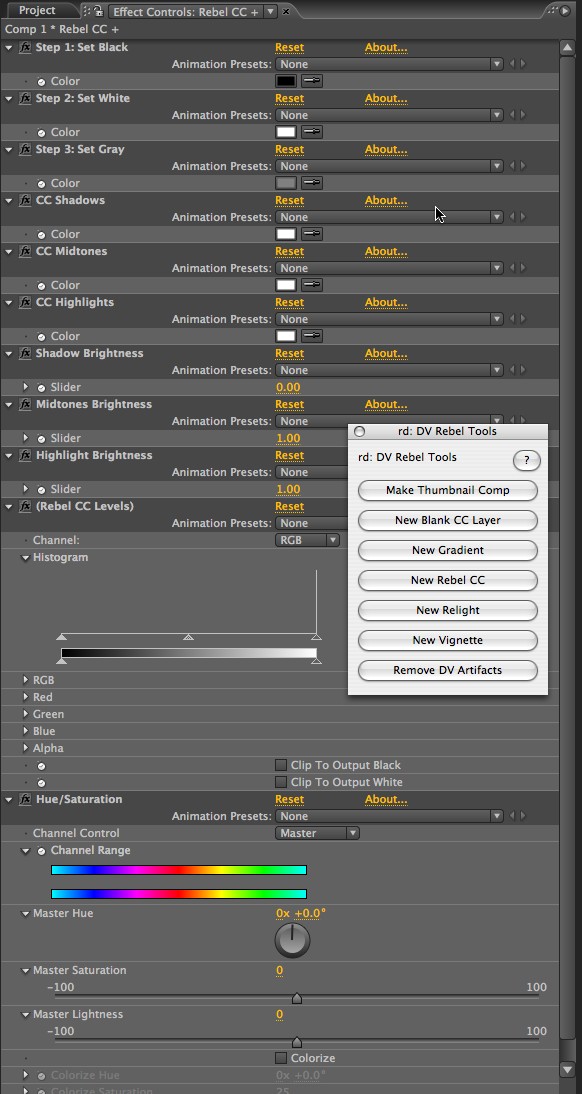This screenshot has height=1094, width=582.
Task: Click stopwatch next to Clip To Output Black
Action: (x=41, y=766)
